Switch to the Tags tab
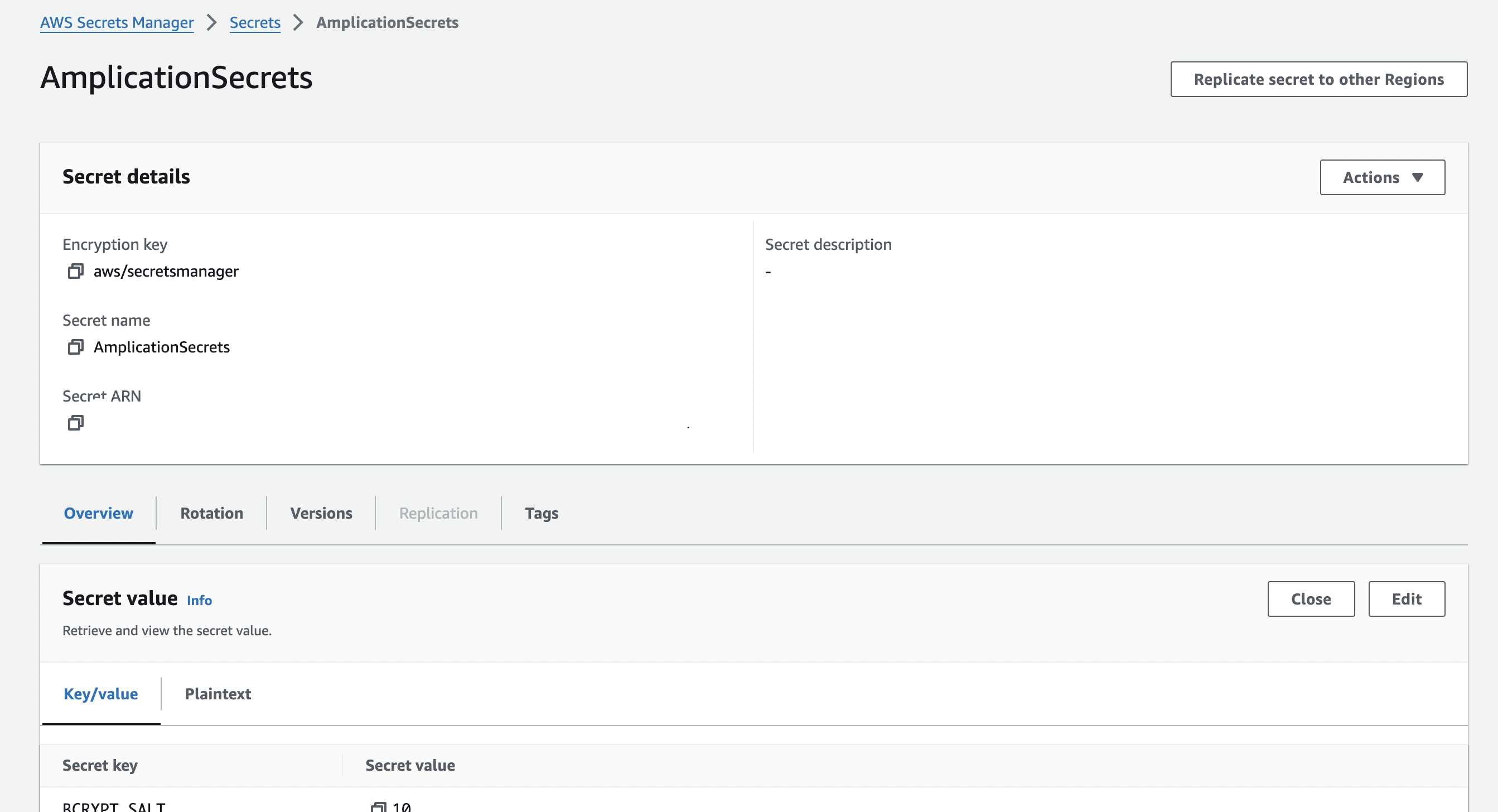Viewport: 1498px width, 812px height. coord(542,513)
